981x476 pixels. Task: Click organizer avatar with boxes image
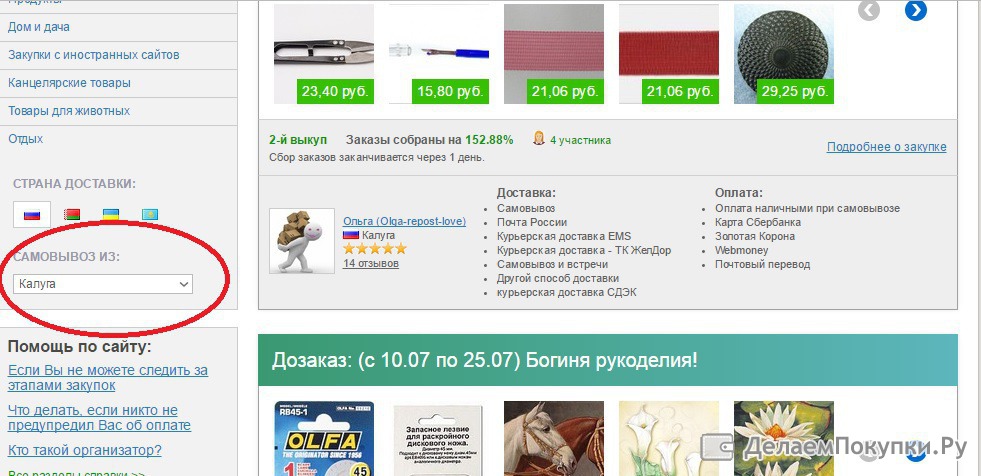coord(293,241)
